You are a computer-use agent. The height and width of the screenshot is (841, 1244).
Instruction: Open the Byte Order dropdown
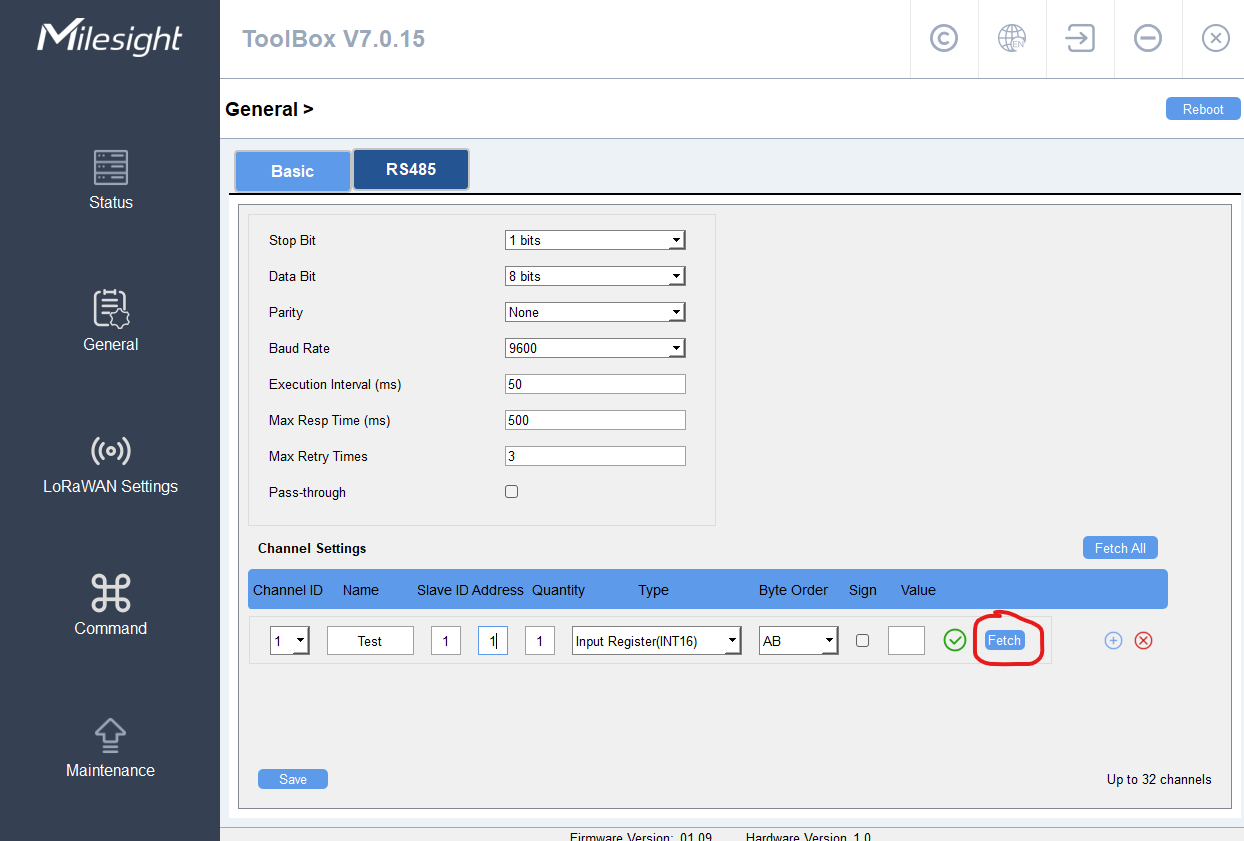click(x=799, y=640)
